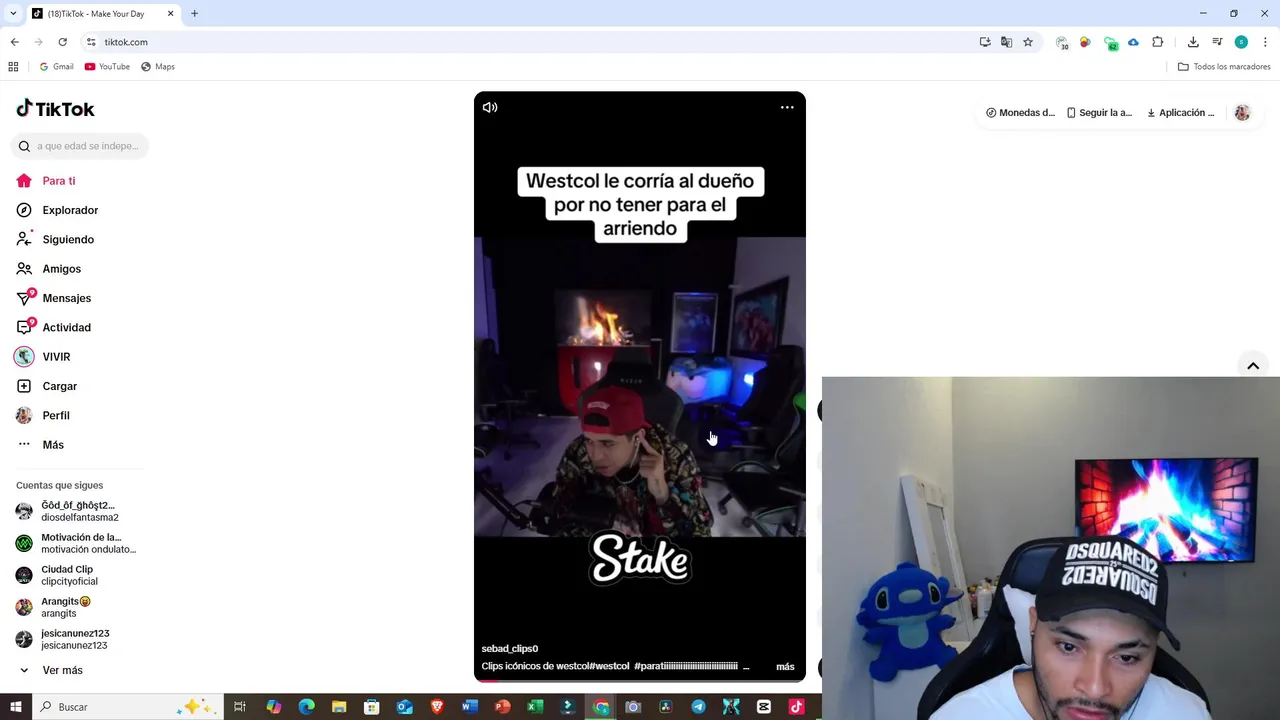Click the Windows Buscar search box
Screen dimensions: 1280x720
click(x=128, y=707)
